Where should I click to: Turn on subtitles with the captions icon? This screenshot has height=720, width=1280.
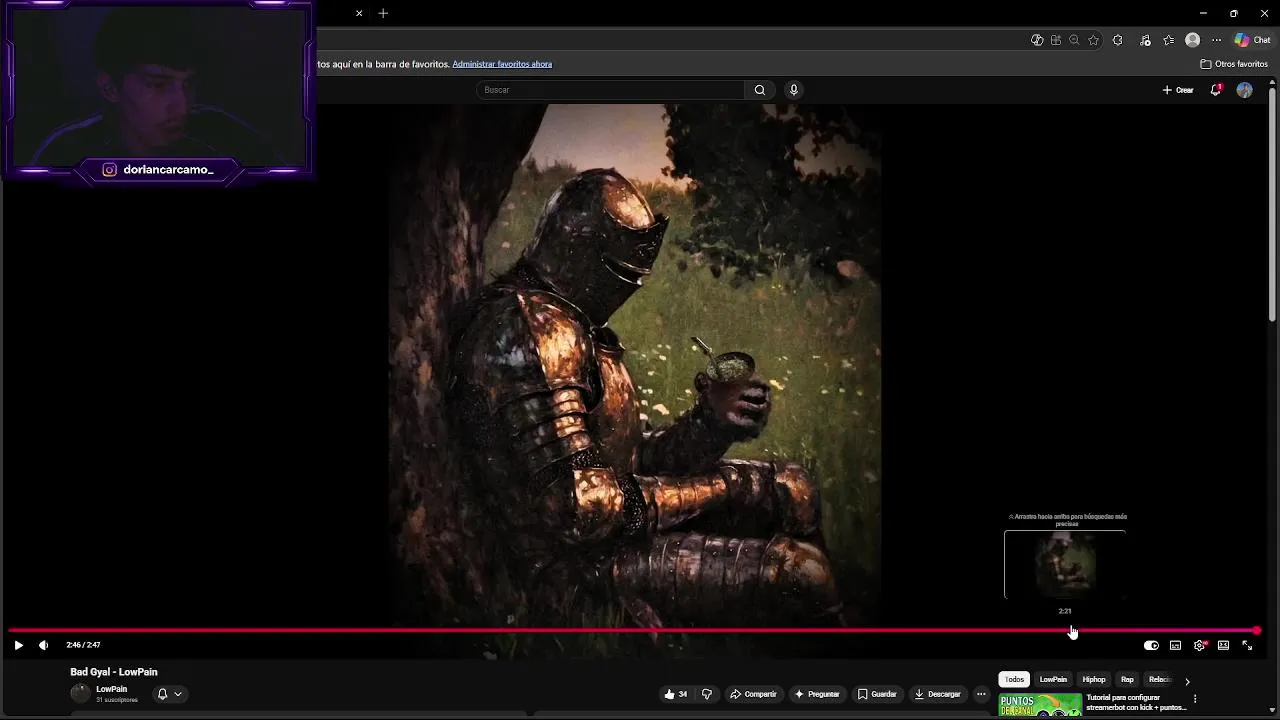[x=1175, y=646]
